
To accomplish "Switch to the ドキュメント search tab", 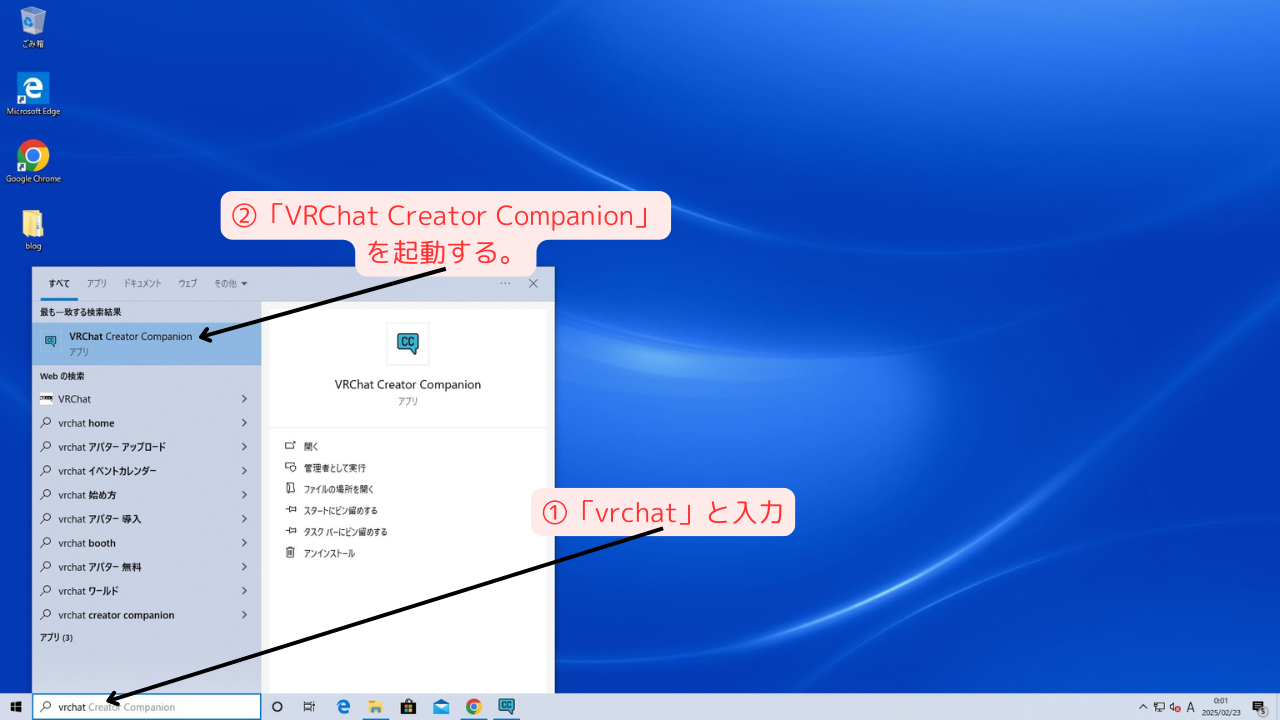I will pyautogui.click(x=142, y=283).
